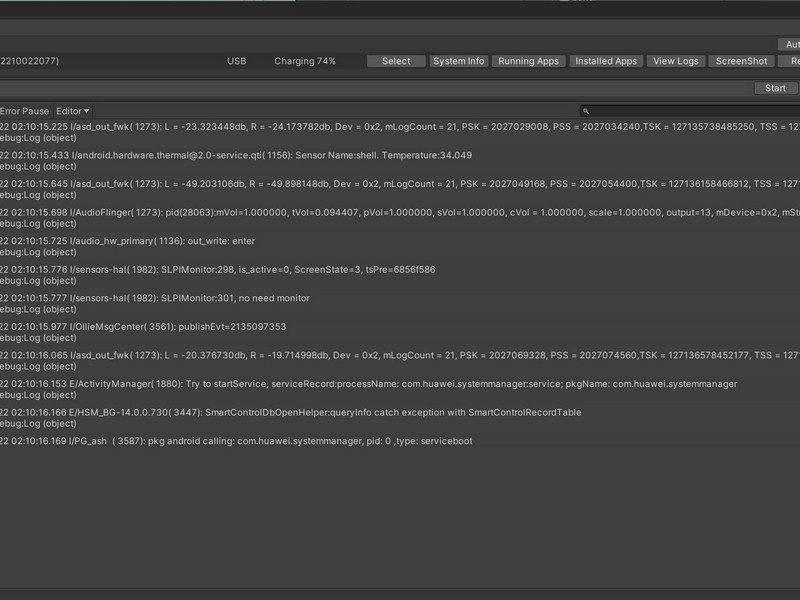Select the audio_hw_primary out_write: enter log
Screen dimensions: 800x600
tap(400, 246)
